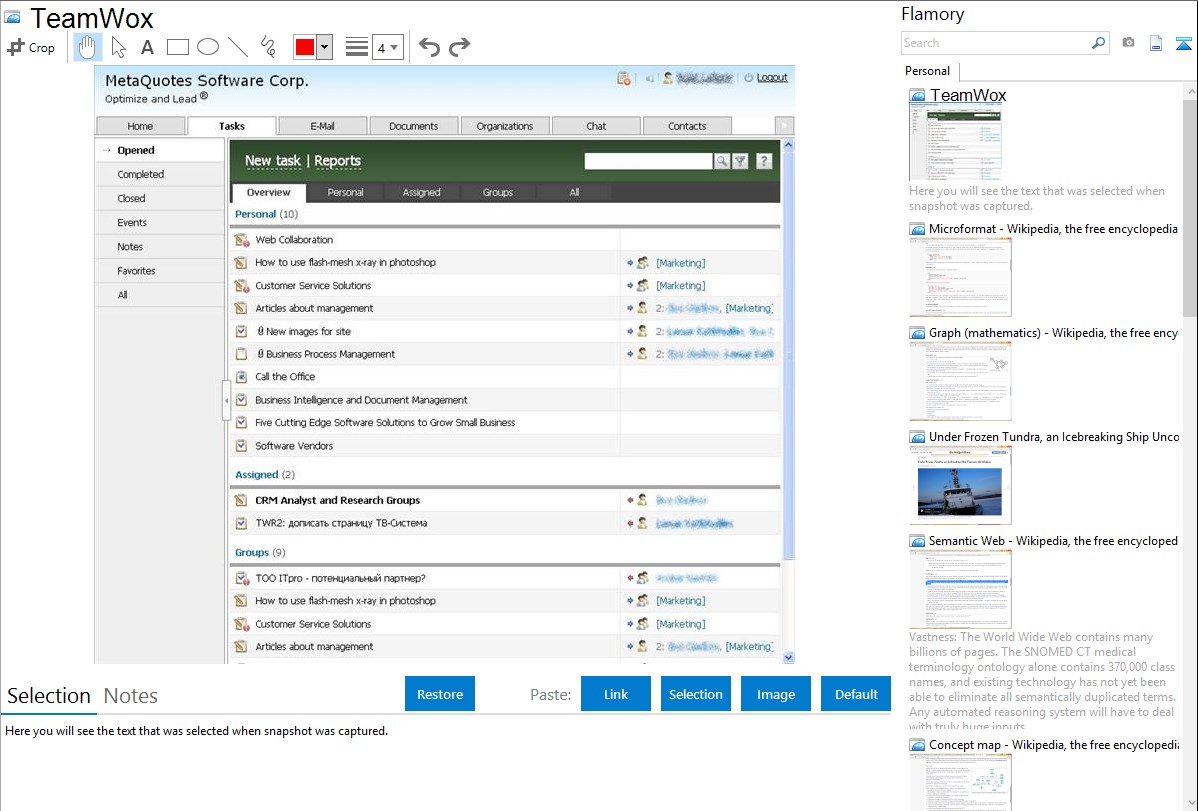Click the Image paste button
The image size is (1198, 811).
[x=775, y=694]
